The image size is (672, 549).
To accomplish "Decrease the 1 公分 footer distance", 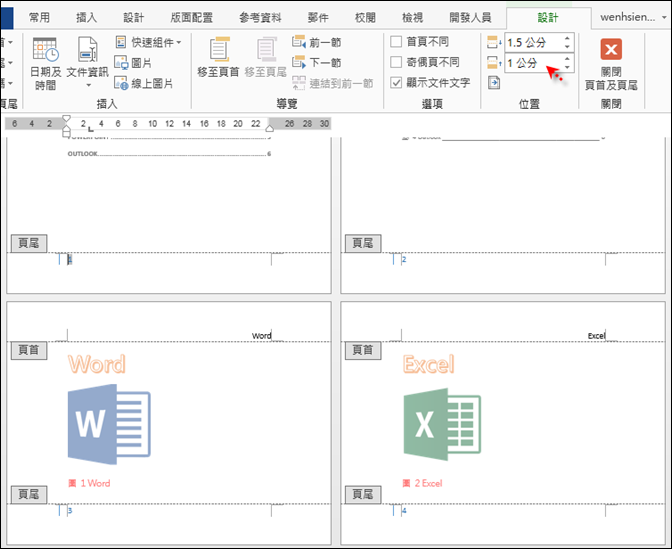I will click(567, 67).
